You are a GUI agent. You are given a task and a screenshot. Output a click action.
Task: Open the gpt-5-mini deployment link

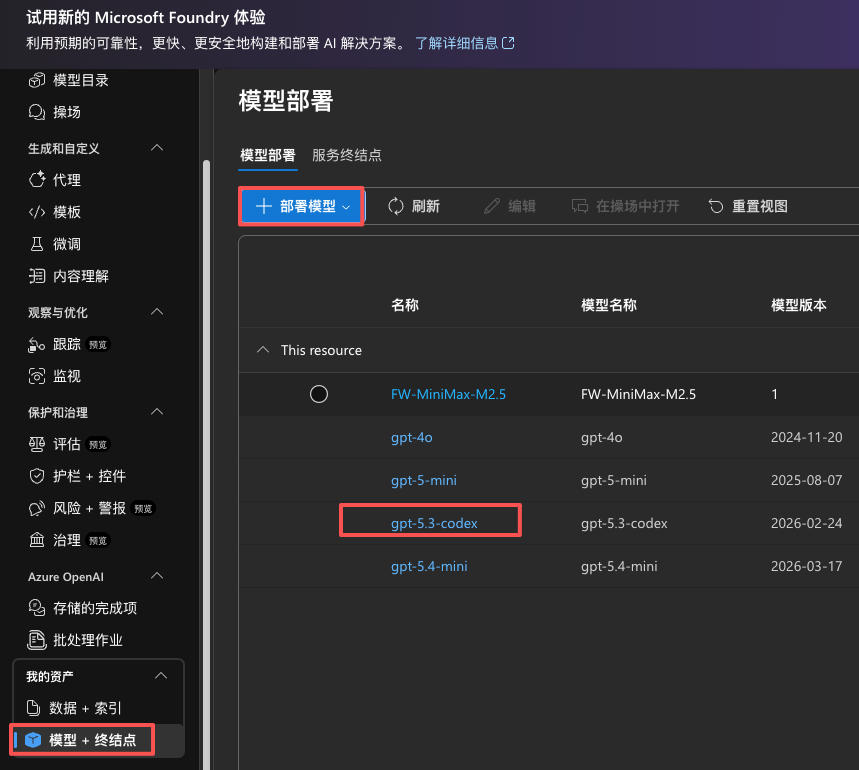point(423,480)
